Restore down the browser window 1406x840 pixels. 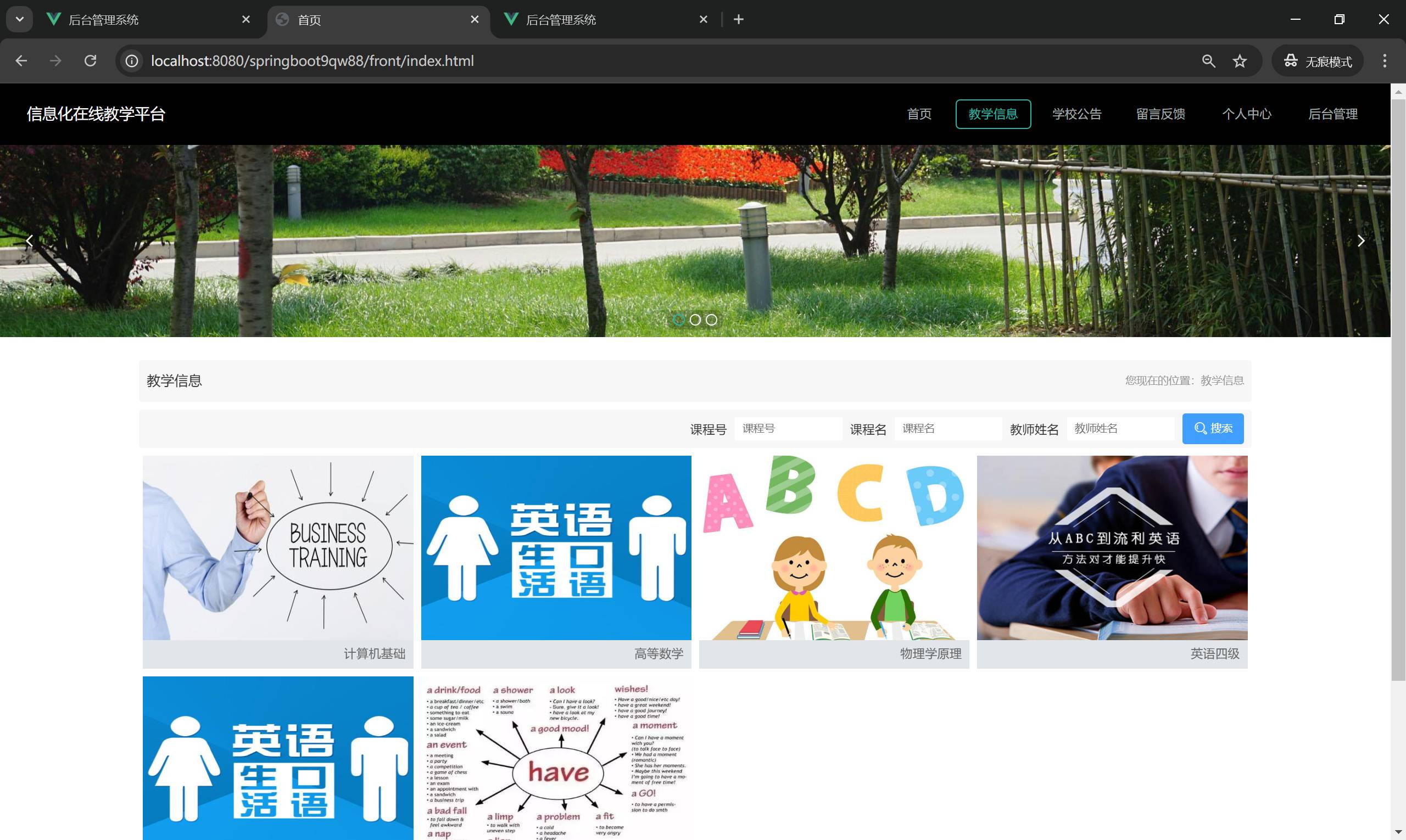click(1339, 19)
